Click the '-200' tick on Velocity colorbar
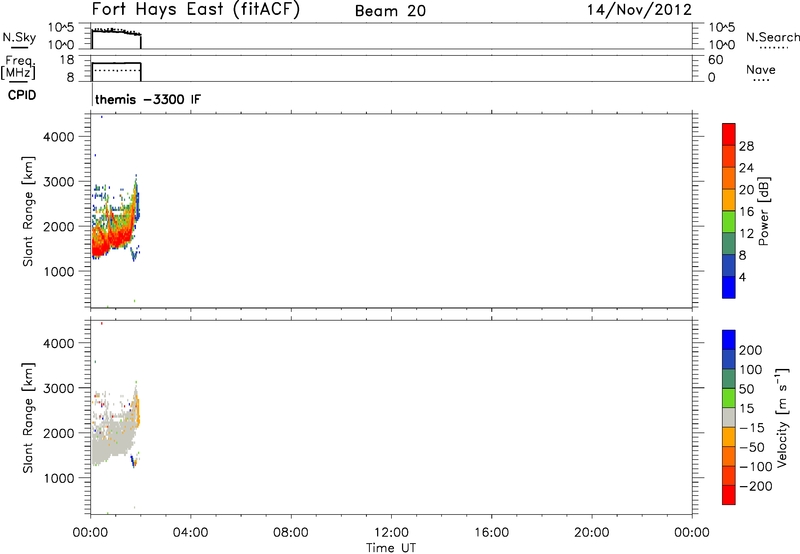Viewport: 800px width, 554px height. tap(756, 486)
